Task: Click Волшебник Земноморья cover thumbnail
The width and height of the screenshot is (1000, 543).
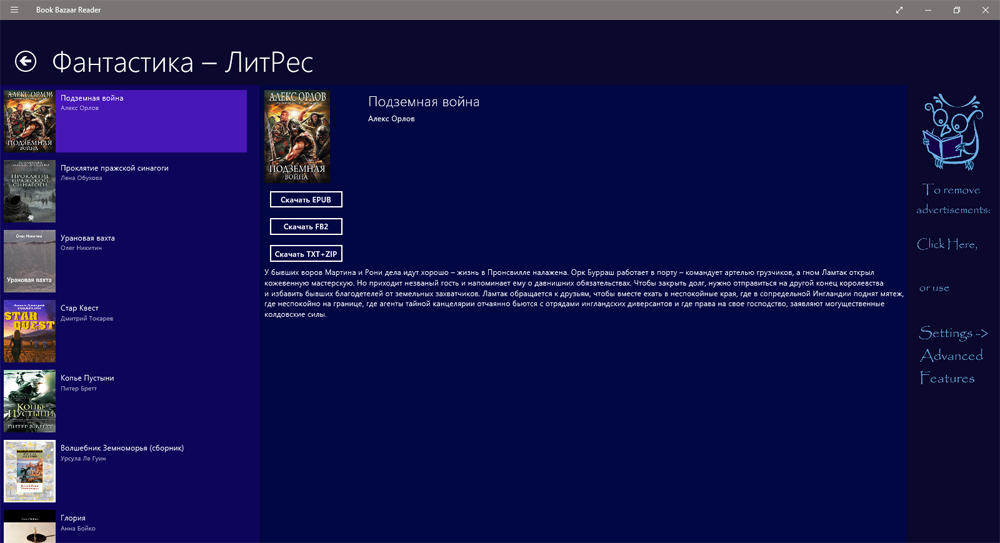Action: tap(29, 471)
